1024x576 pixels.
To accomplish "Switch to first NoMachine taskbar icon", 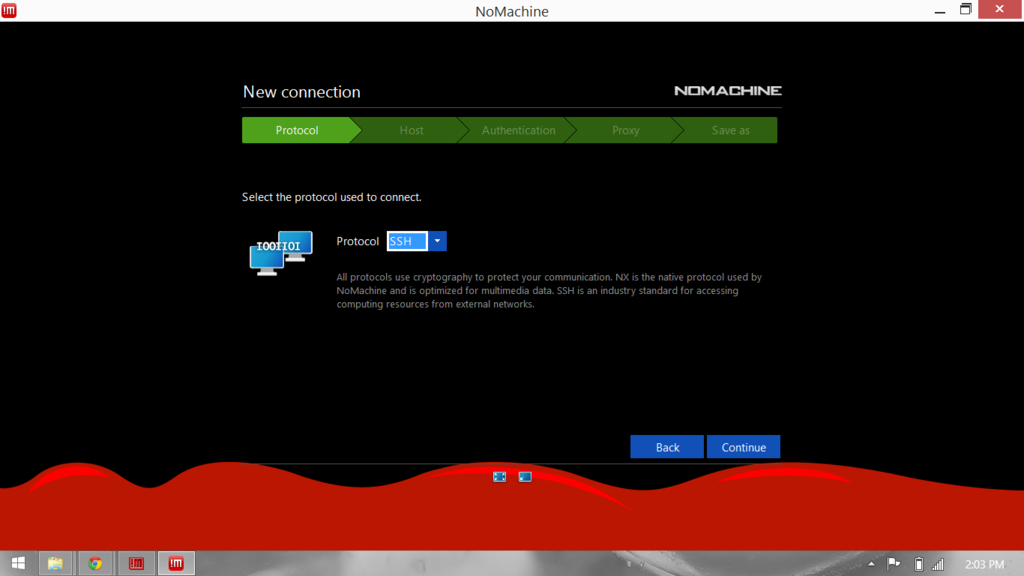I will 136,563.
